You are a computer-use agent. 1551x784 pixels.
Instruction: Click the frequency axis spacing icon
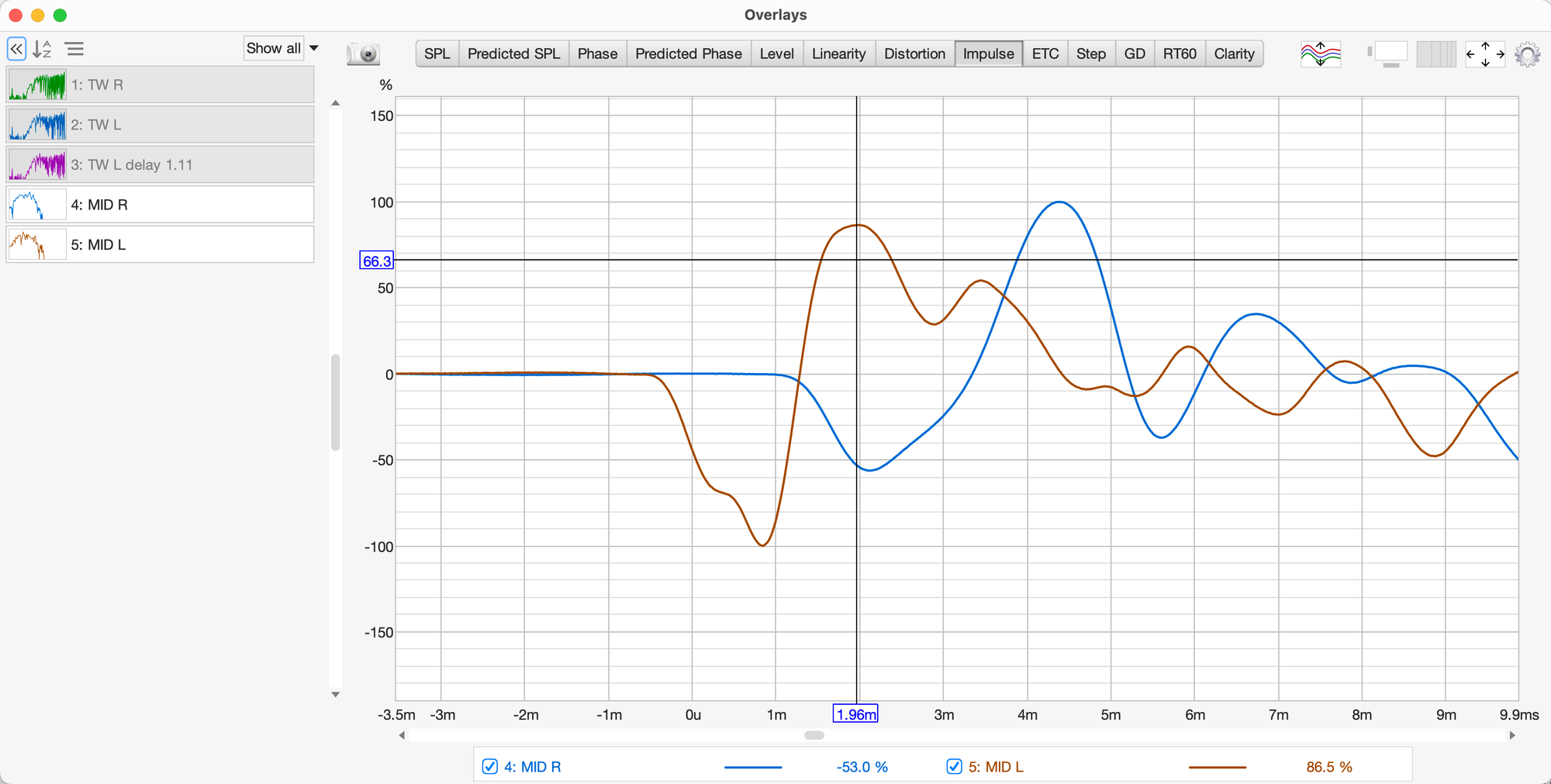pos(1435,54)
